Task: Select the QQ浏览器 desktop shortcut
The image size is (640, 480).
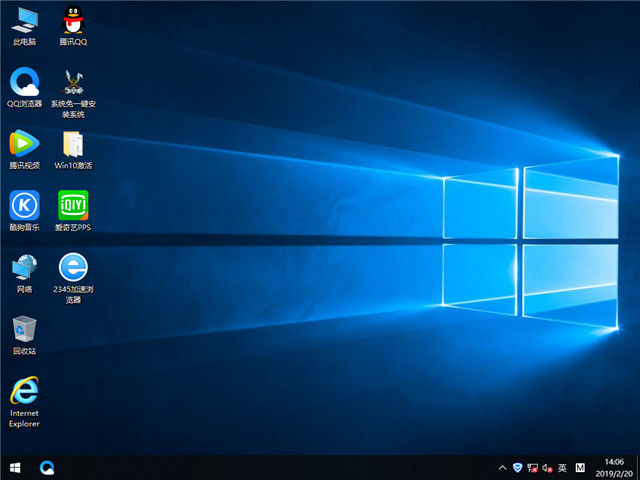Action: (24, 87)
